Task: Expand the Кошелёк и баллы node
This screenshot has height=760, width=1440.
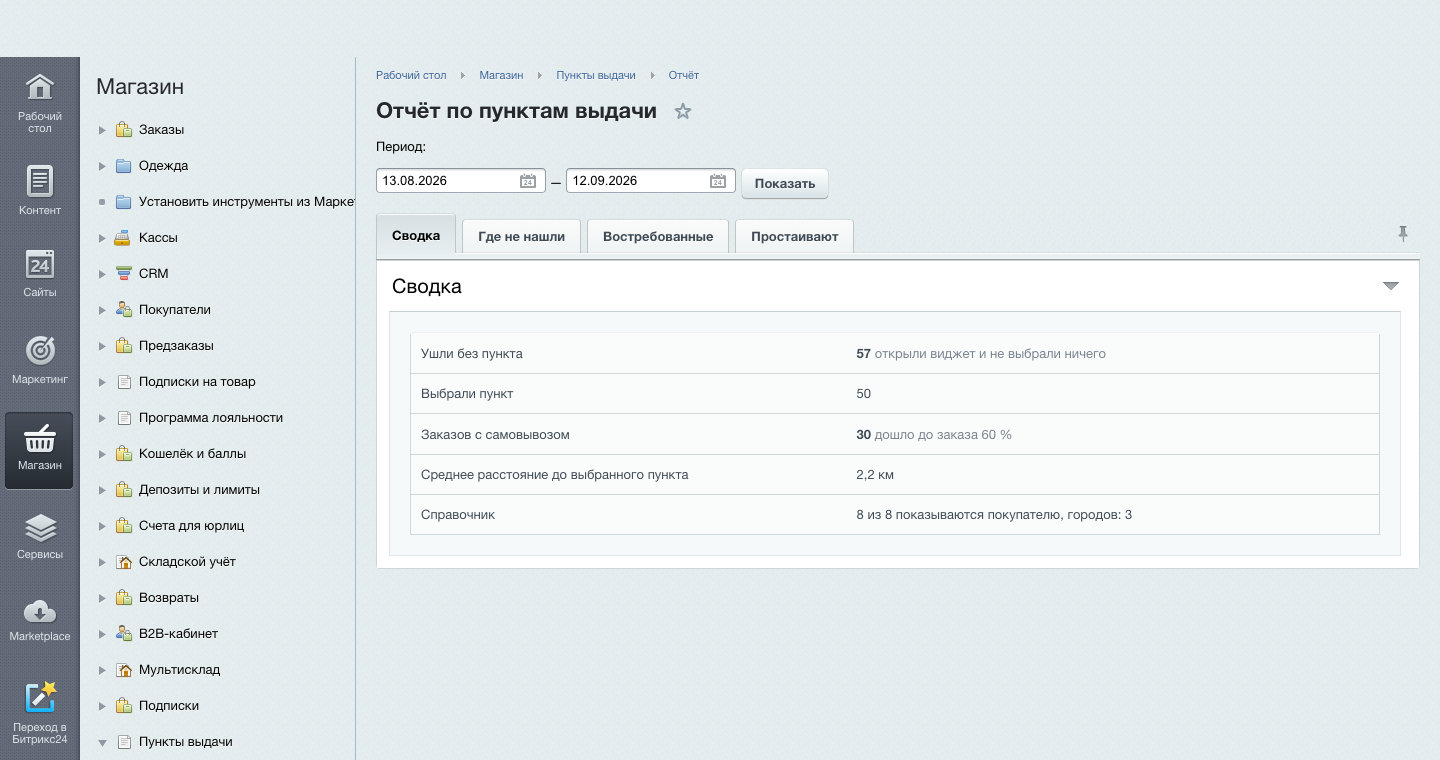Action: (102, 454)
